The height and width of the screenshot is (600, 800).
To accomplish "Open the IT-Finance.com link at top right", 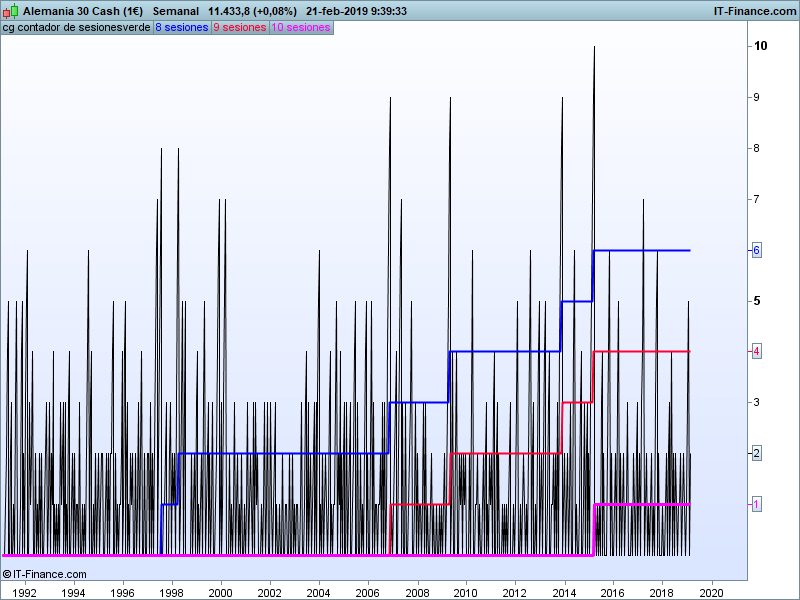I will (x=754, y=10).
